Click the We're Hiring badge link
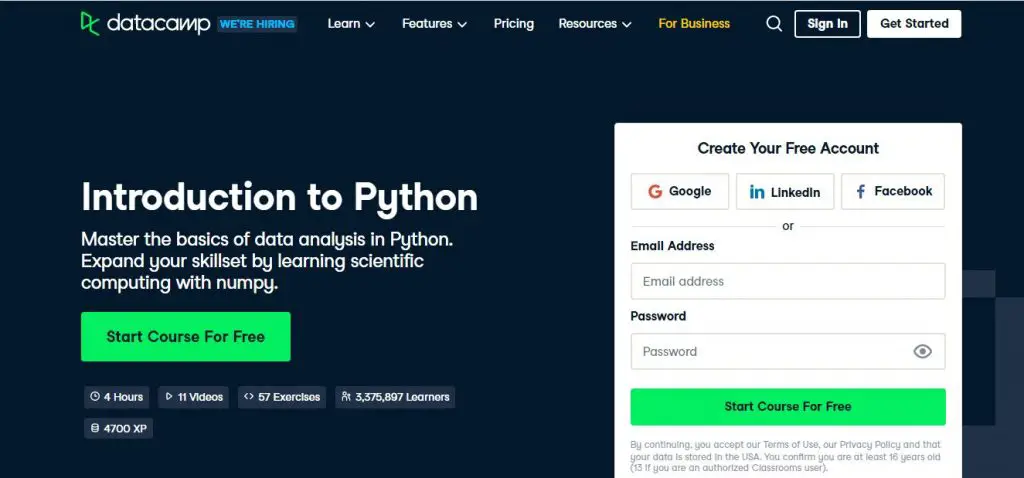 point(257,24)
